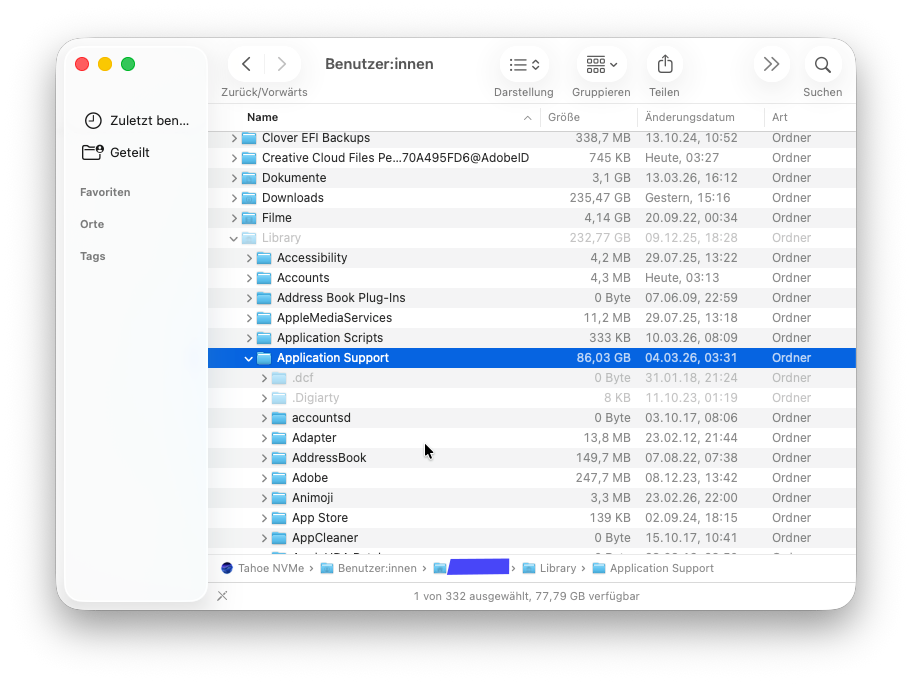
Task: Collapse the Application Support folder
Action: [x=248, y=358]
